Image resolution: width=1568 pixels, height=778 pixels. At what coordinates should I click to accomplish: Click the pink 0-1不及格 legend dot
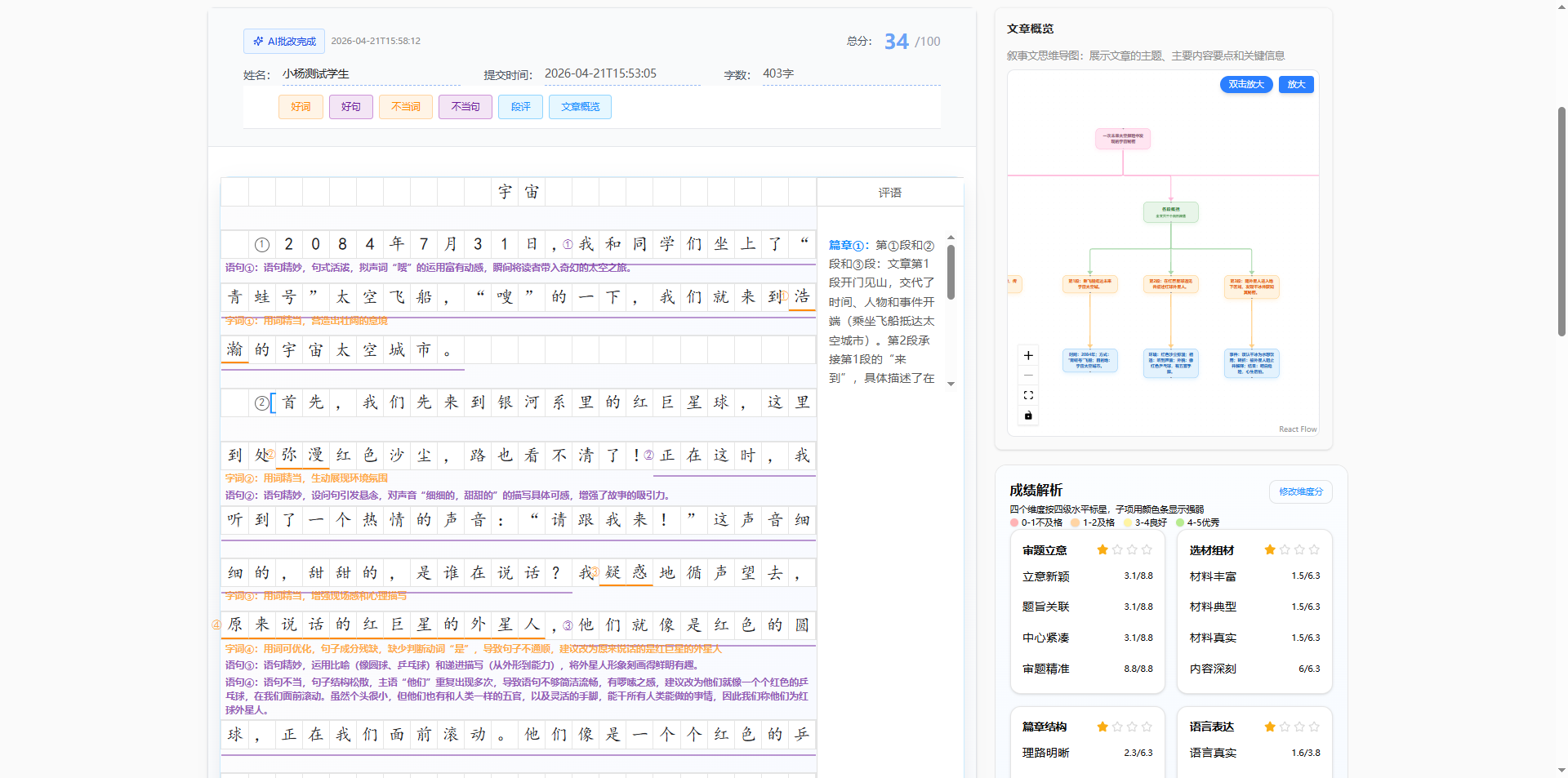click(x=1014, y=522)
